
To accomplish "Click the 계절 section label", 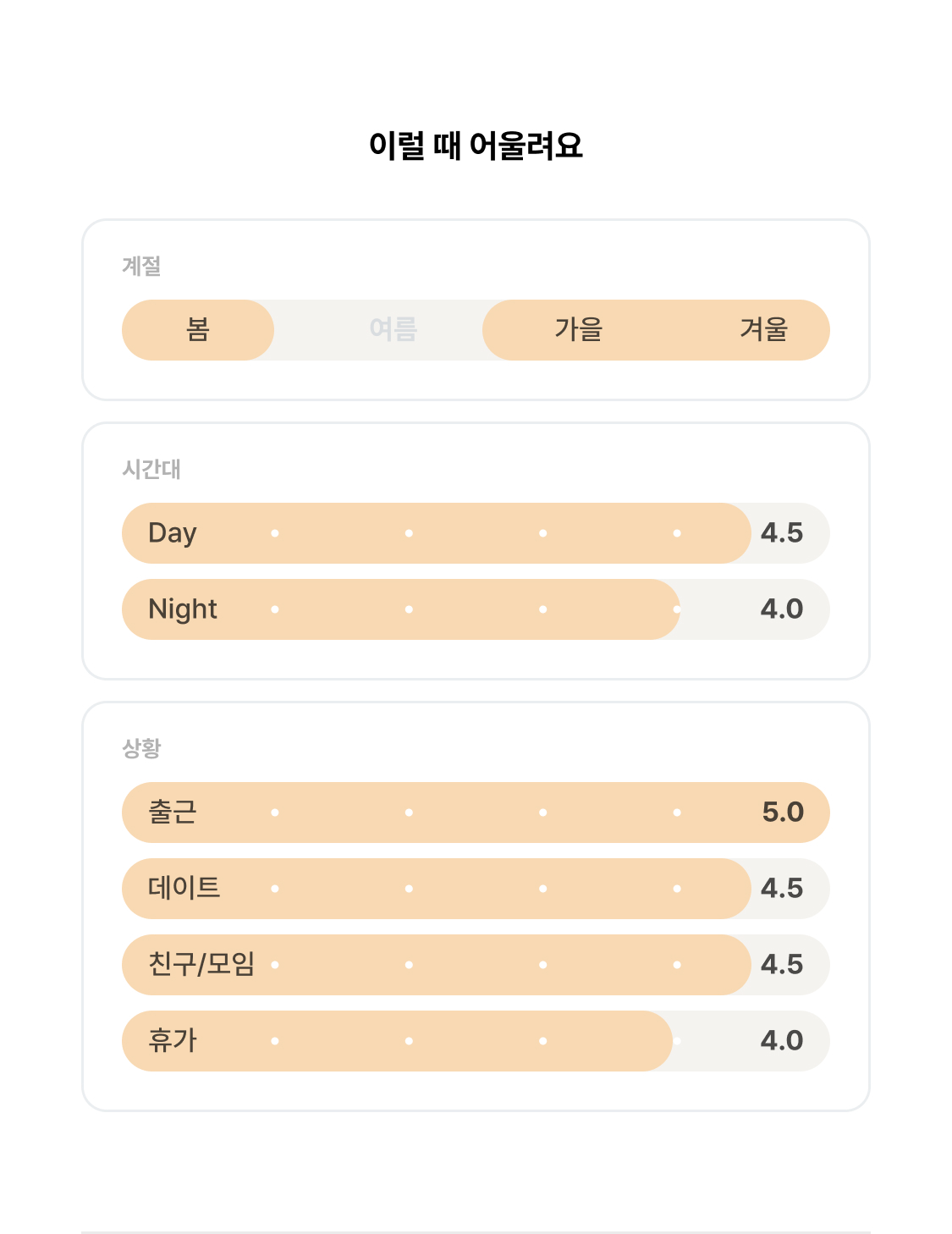I will click(x=141, y=266).
